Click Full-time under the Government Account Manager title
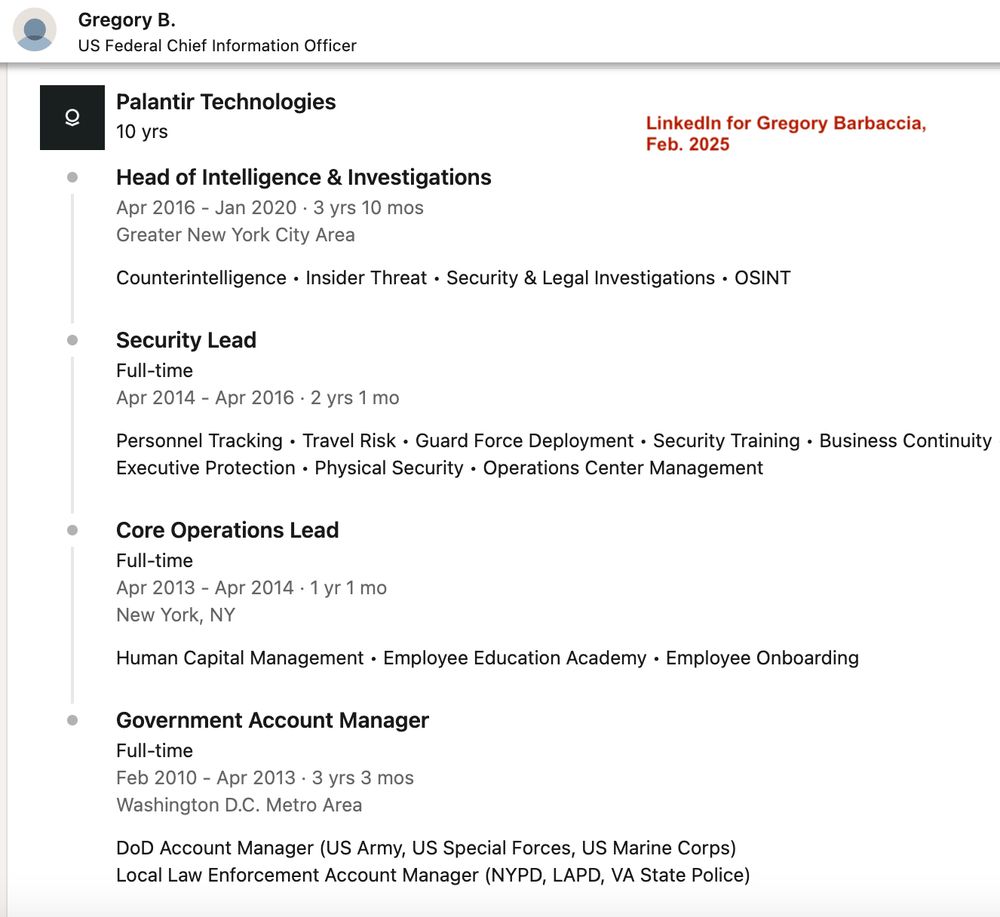1000x917 pixels. point(154,751)
